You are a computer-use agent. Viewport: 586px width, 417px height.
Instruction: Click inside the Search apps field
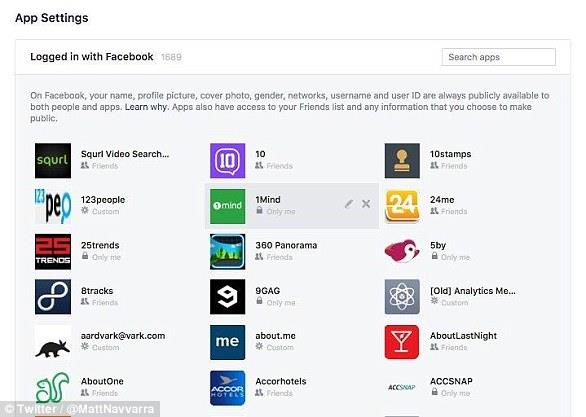[499, 57]
